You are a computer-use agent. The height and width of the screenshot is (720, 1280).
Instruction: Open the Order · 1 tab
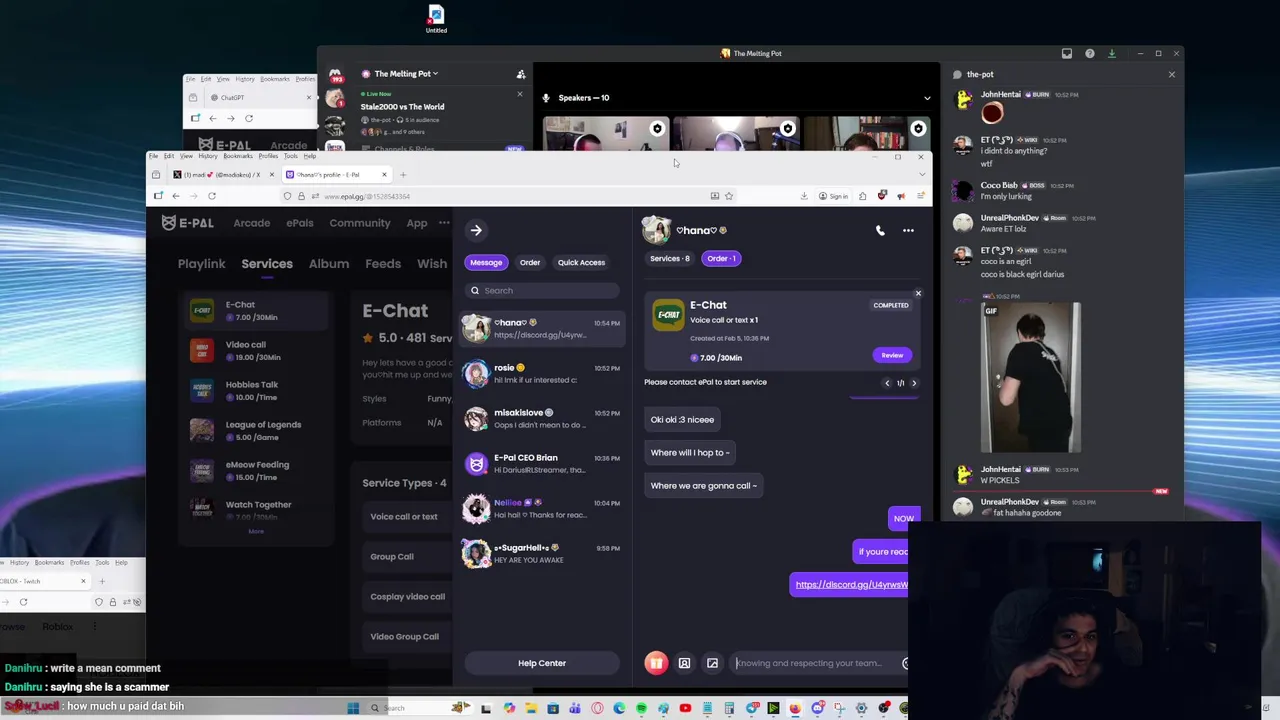pyautogui.click(x=721, y=259)
